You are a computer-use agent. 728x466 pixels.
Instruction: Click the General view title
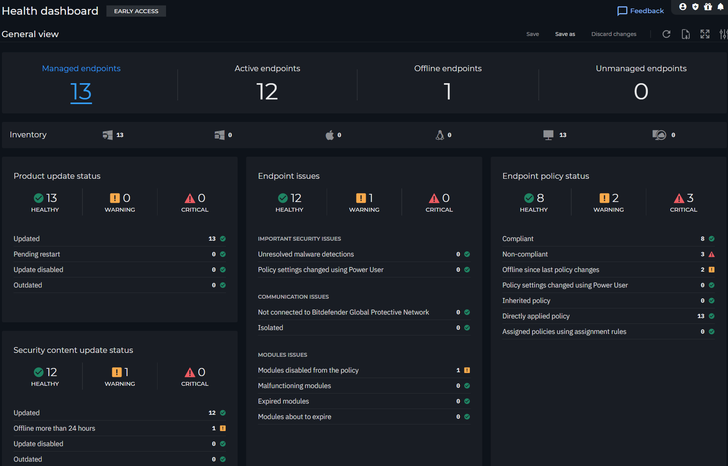coord(30,34)
